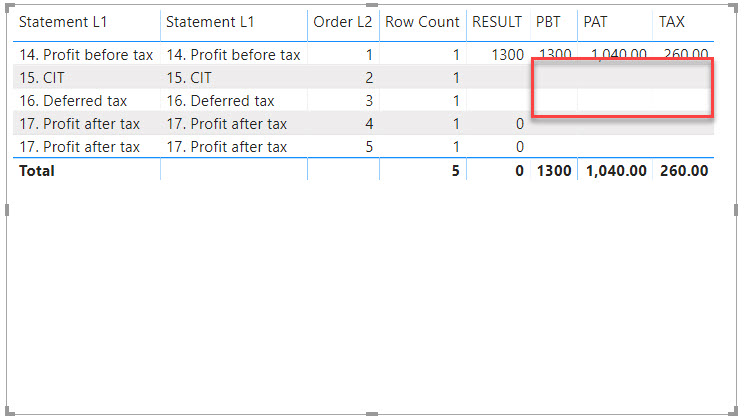The image size is (744, 420).
Task: Click the Total TAX value 260.00
Action: 684,171
